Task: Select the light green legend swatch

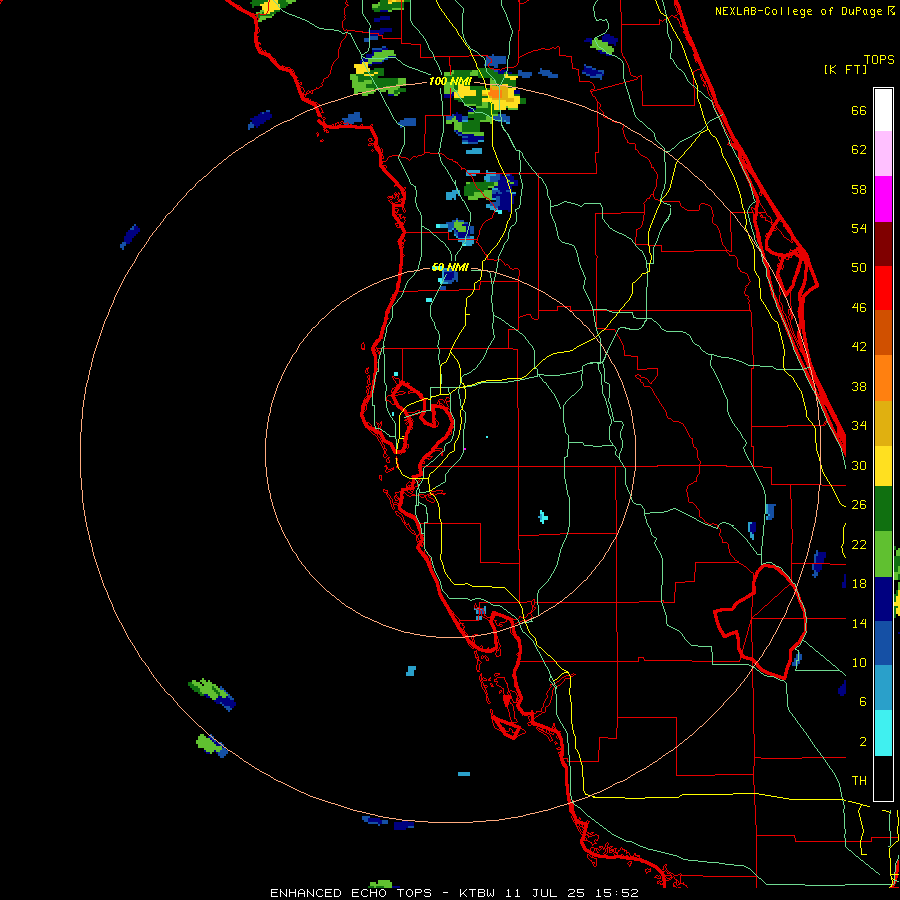Action: pos(883,554)
